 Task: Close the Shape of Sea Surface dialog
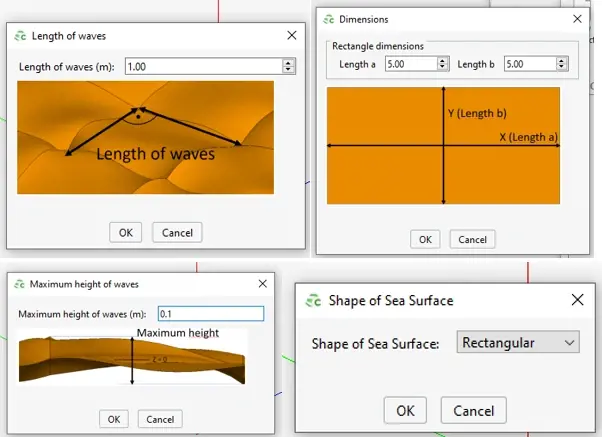coord(577,300)
